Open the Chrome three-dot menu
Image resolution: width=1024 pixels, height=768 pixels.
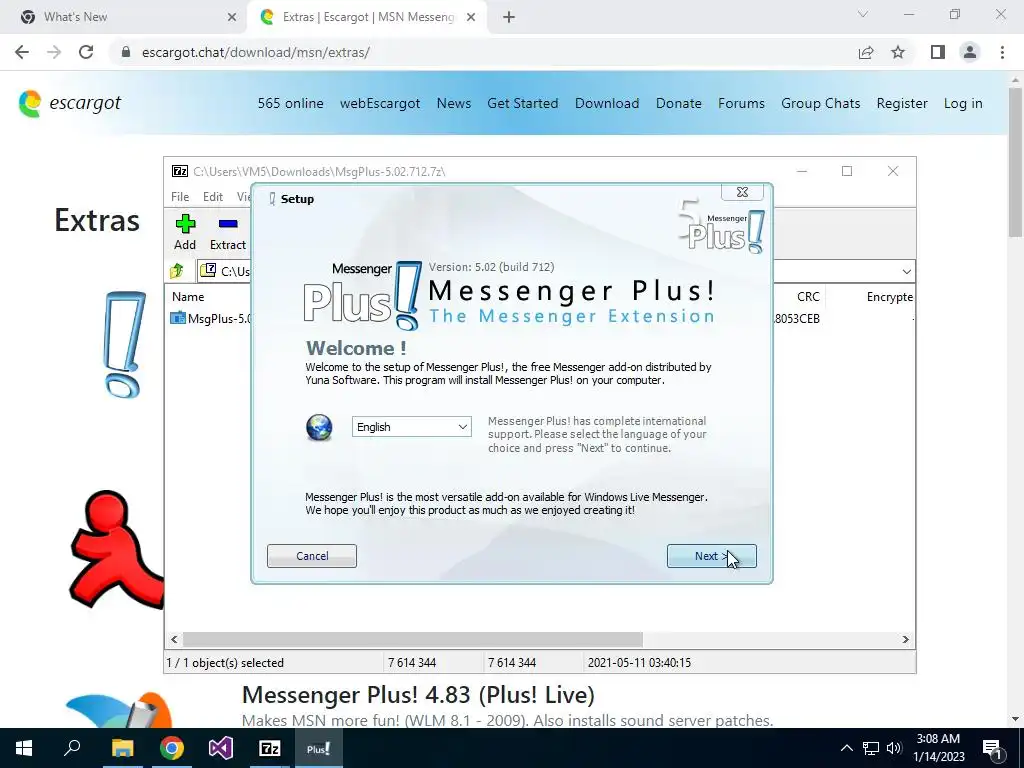[x=1002, y=52]
